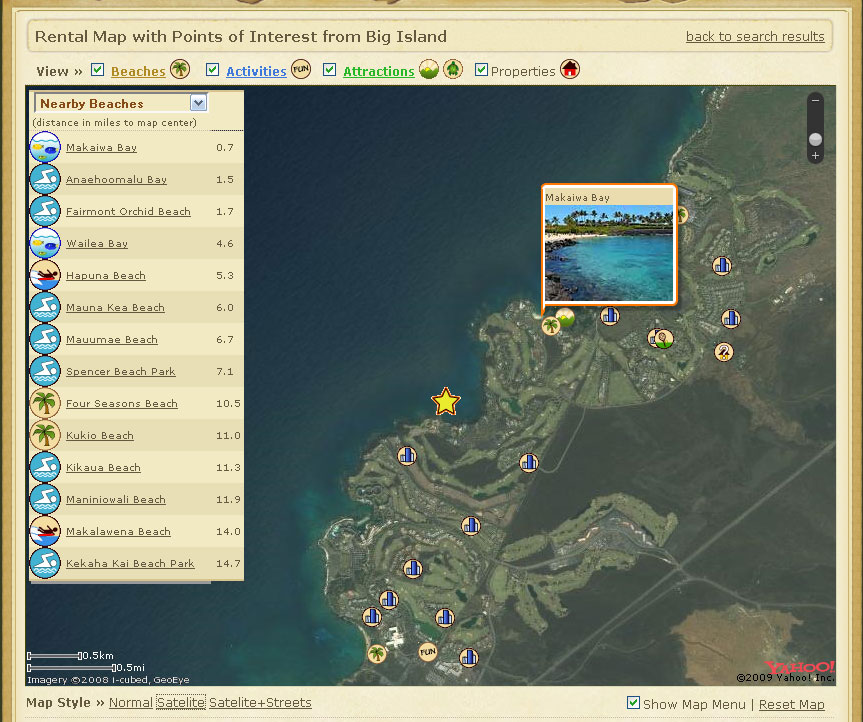Open the Four Seasons Beach link
Screen dimensions: 863x722
[x=122, y=403]
